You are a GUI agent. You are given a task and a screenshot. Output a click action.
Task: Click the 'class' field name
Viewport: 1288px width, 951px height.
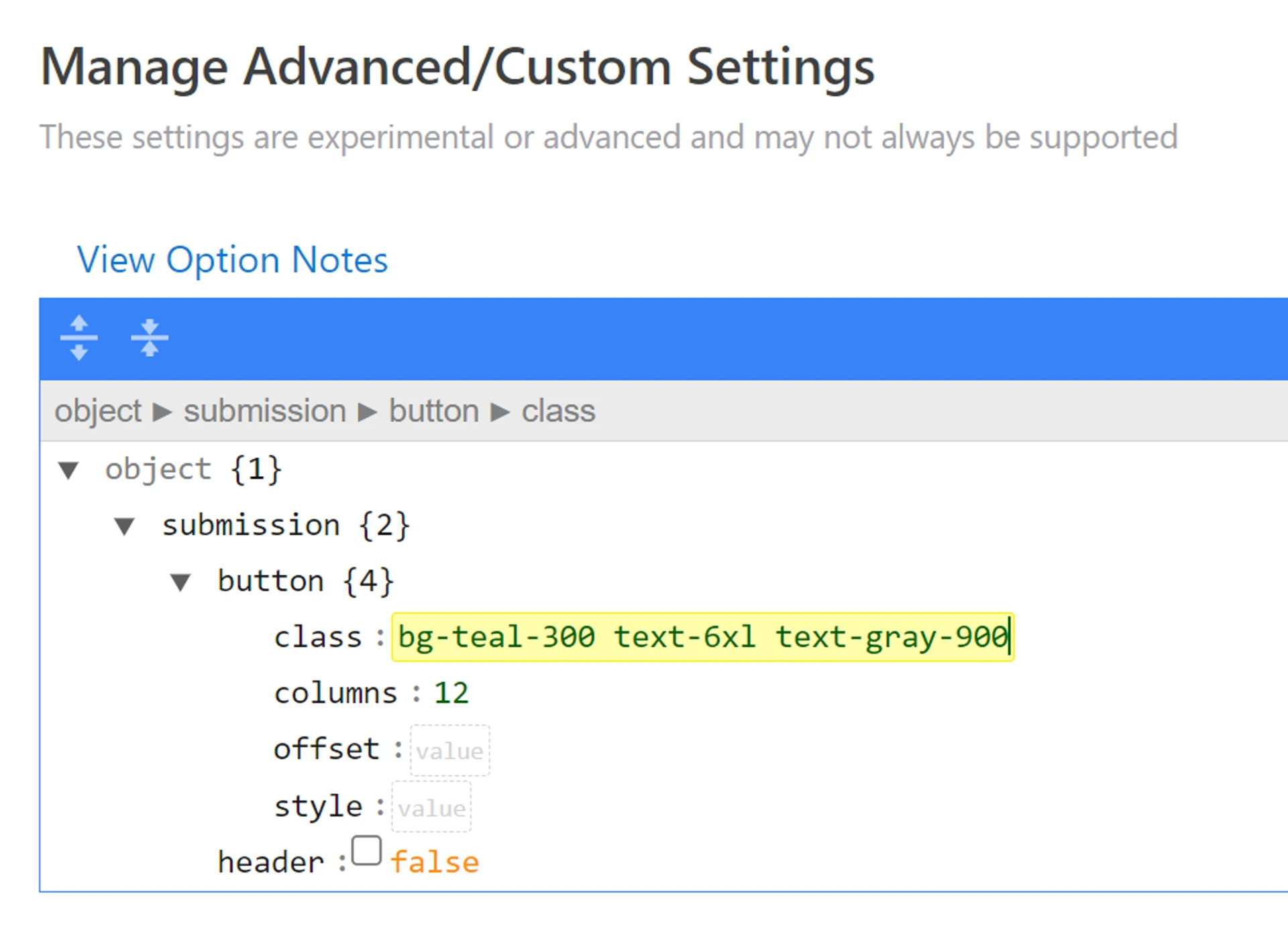point(317,637)
